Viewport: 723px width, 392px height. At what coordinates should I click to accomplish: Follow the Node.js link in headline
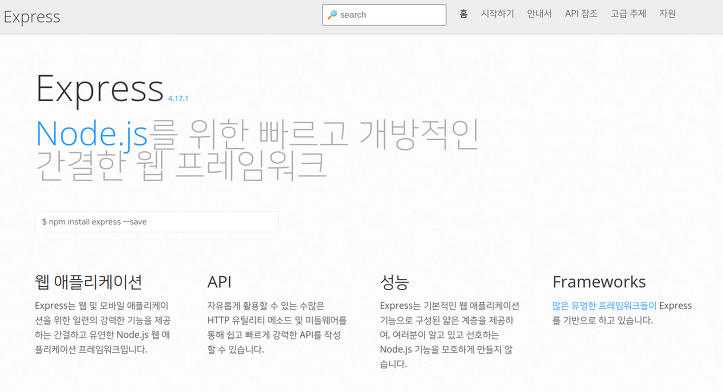[92, 134]
